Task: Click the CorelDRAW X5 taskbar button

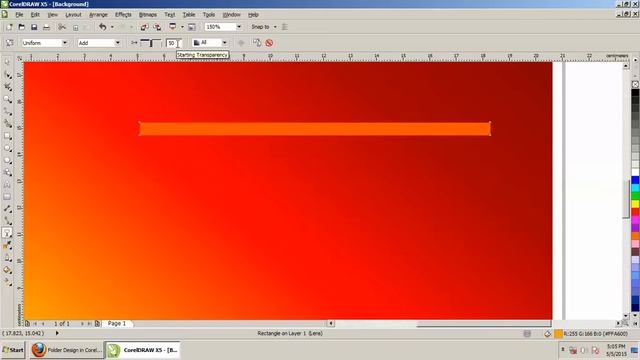Action: click(142, 350)
